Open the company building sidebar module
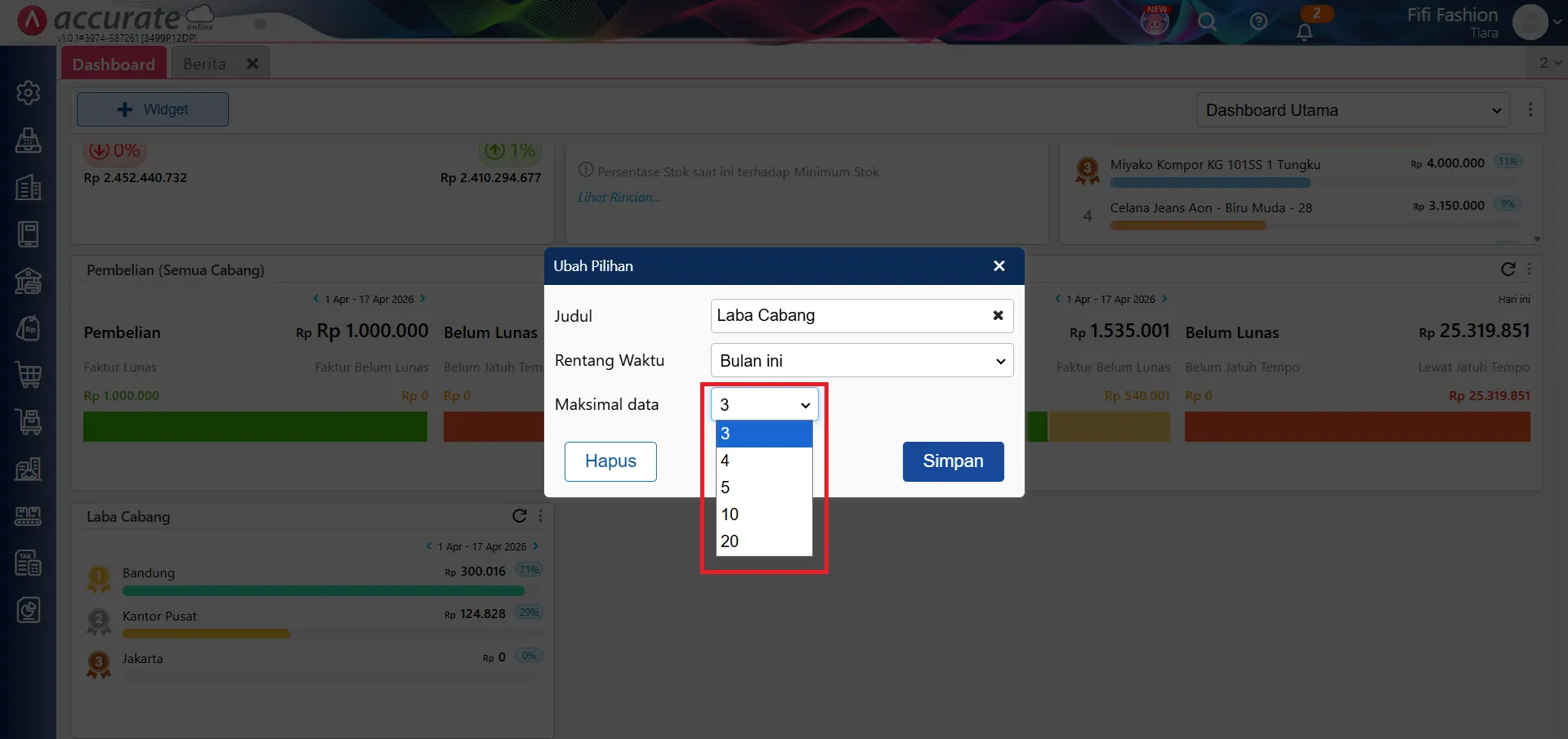This screenshot has width=1568, height=739. click(29, 187)
